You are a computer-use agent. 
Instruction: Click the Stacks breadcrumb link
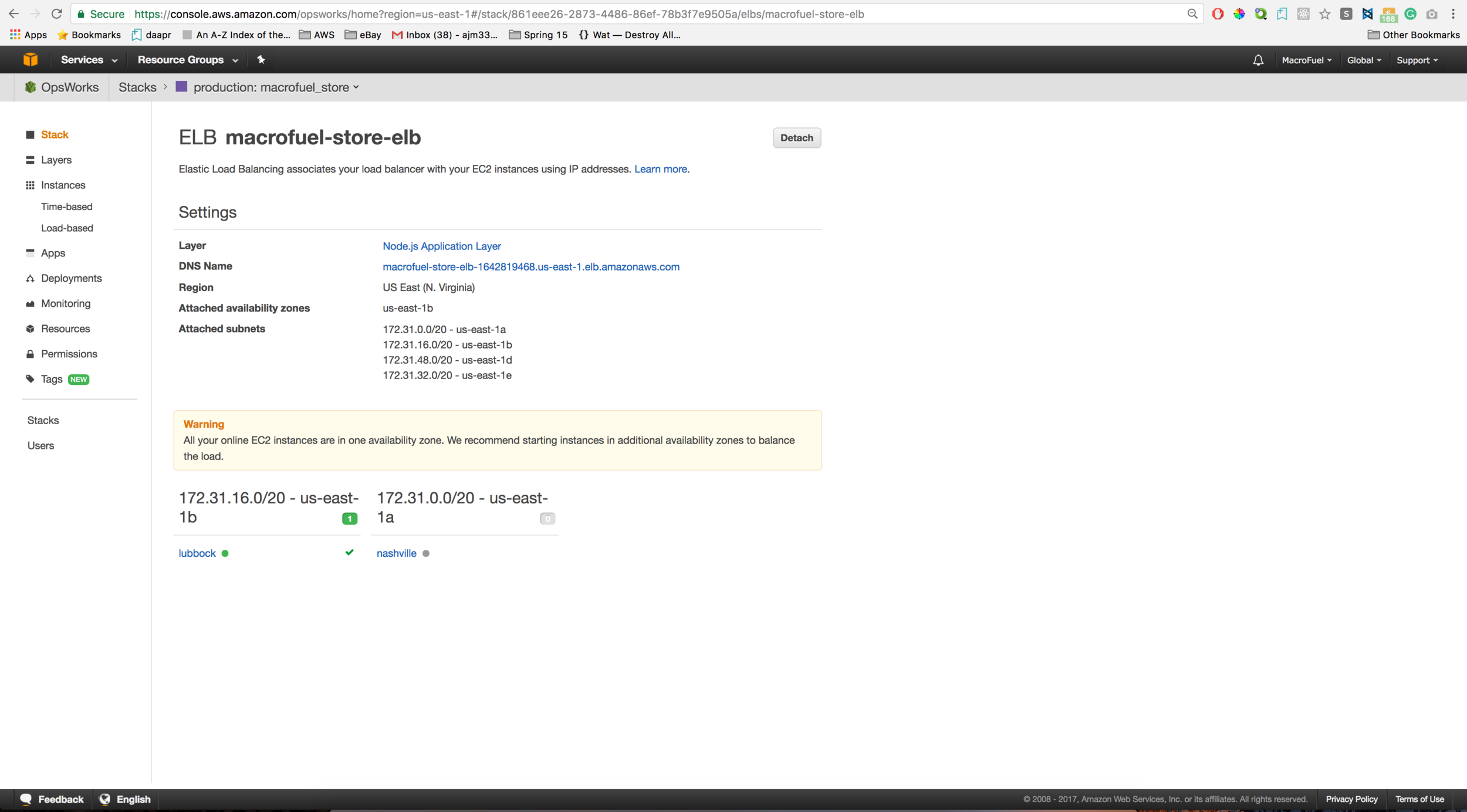137,87
